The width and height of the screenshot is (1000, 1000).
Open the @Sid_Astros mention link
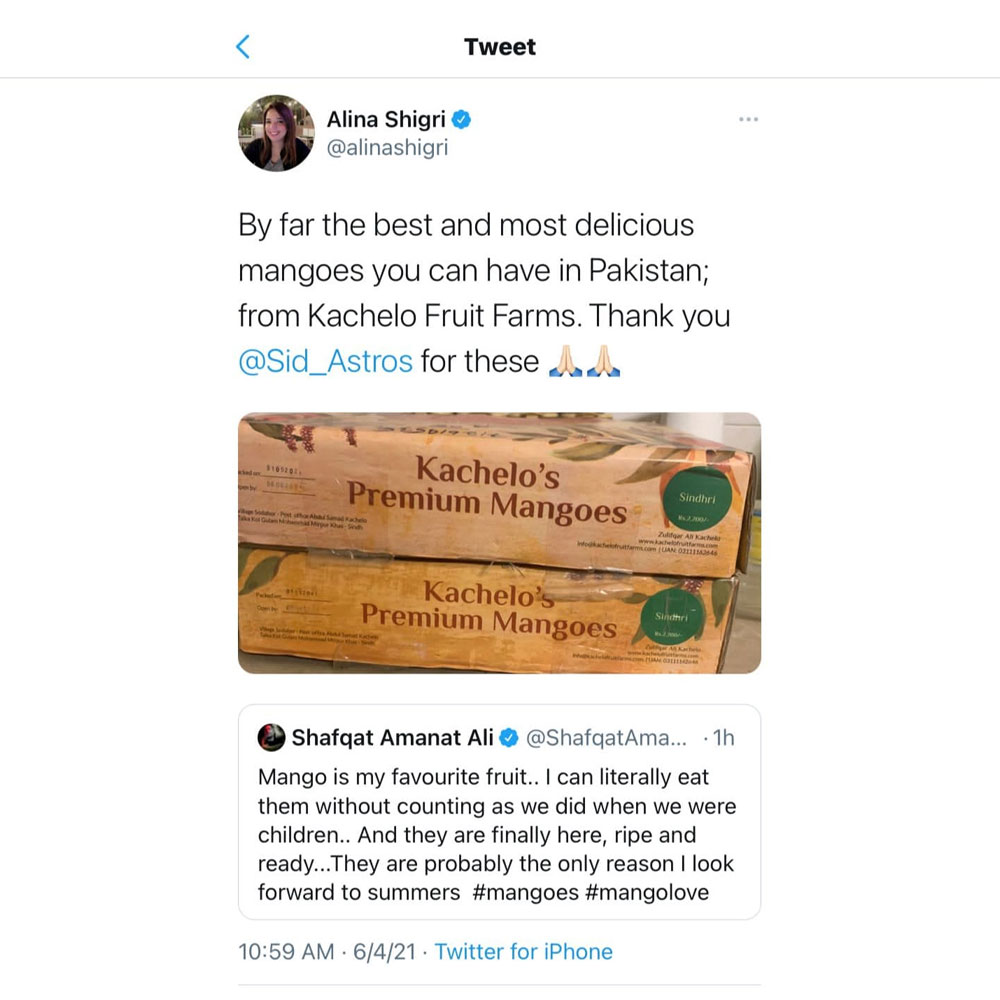pos(325,361)
